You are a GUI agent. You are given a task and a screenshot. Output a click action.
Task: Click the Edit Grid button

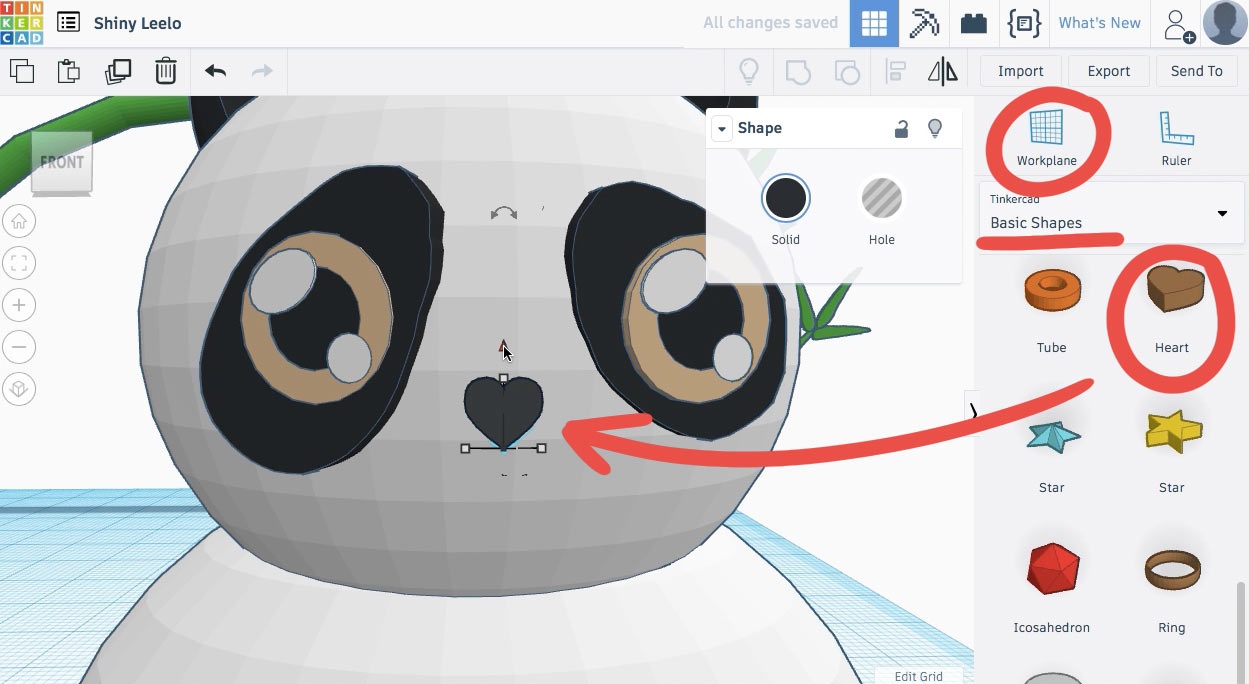point(918,676)
